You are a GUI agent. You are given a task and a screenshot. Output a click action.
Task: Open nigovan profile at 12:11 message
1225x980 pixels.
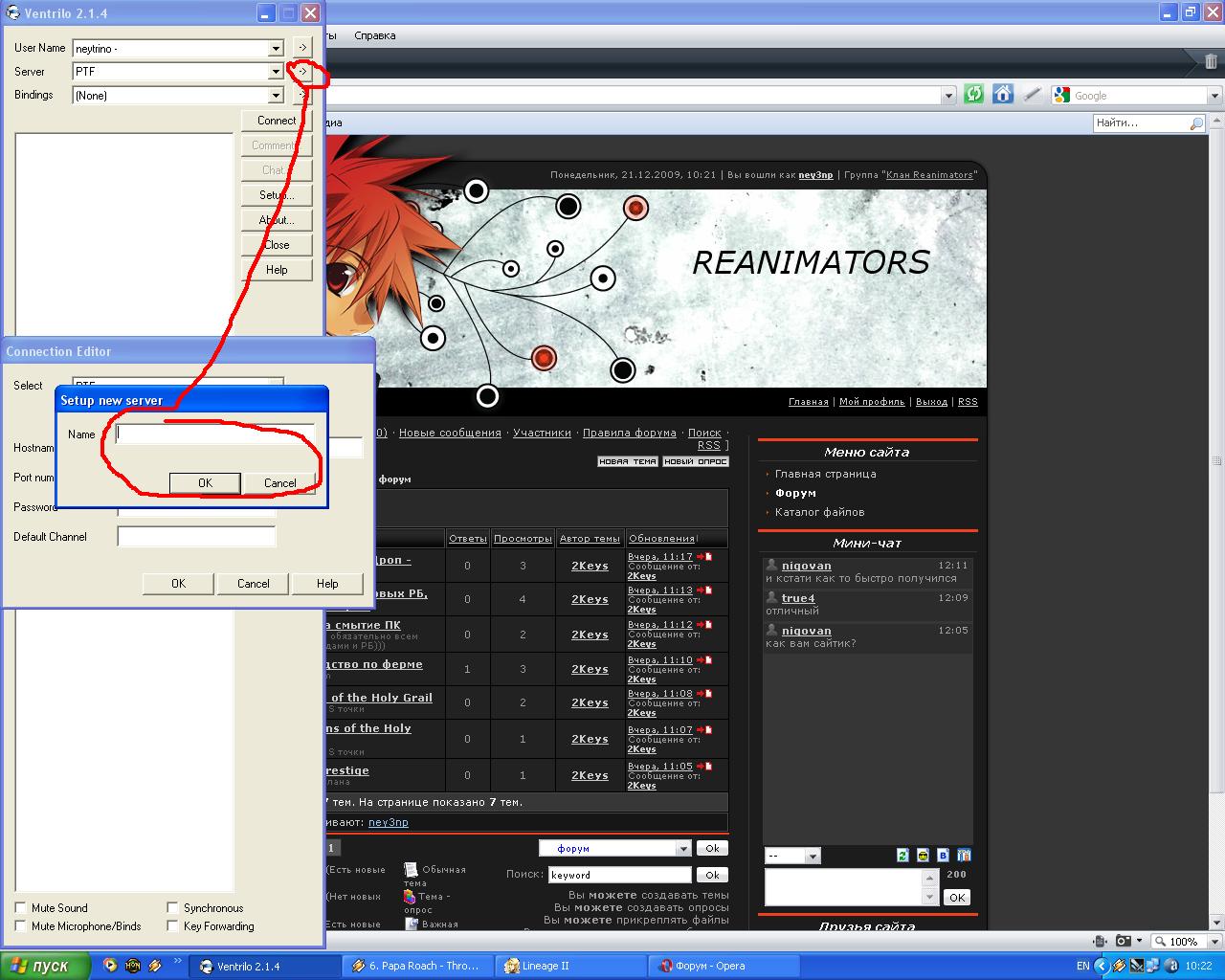(806, 566)
